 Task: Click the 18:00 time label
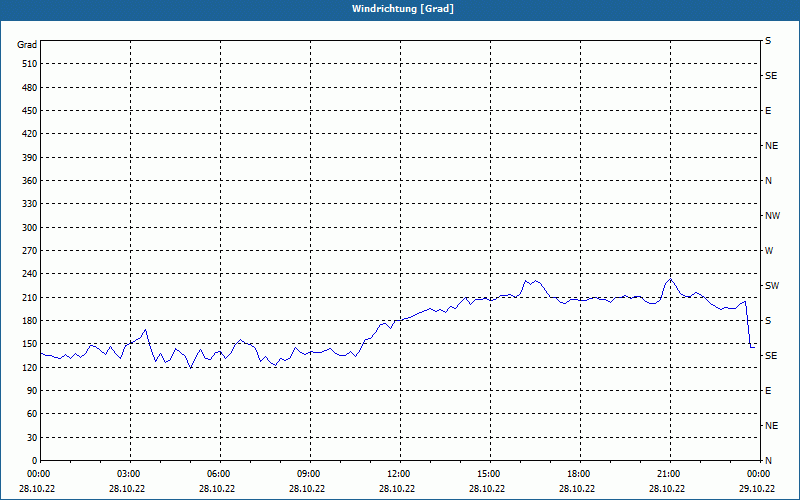coord(578,474)
